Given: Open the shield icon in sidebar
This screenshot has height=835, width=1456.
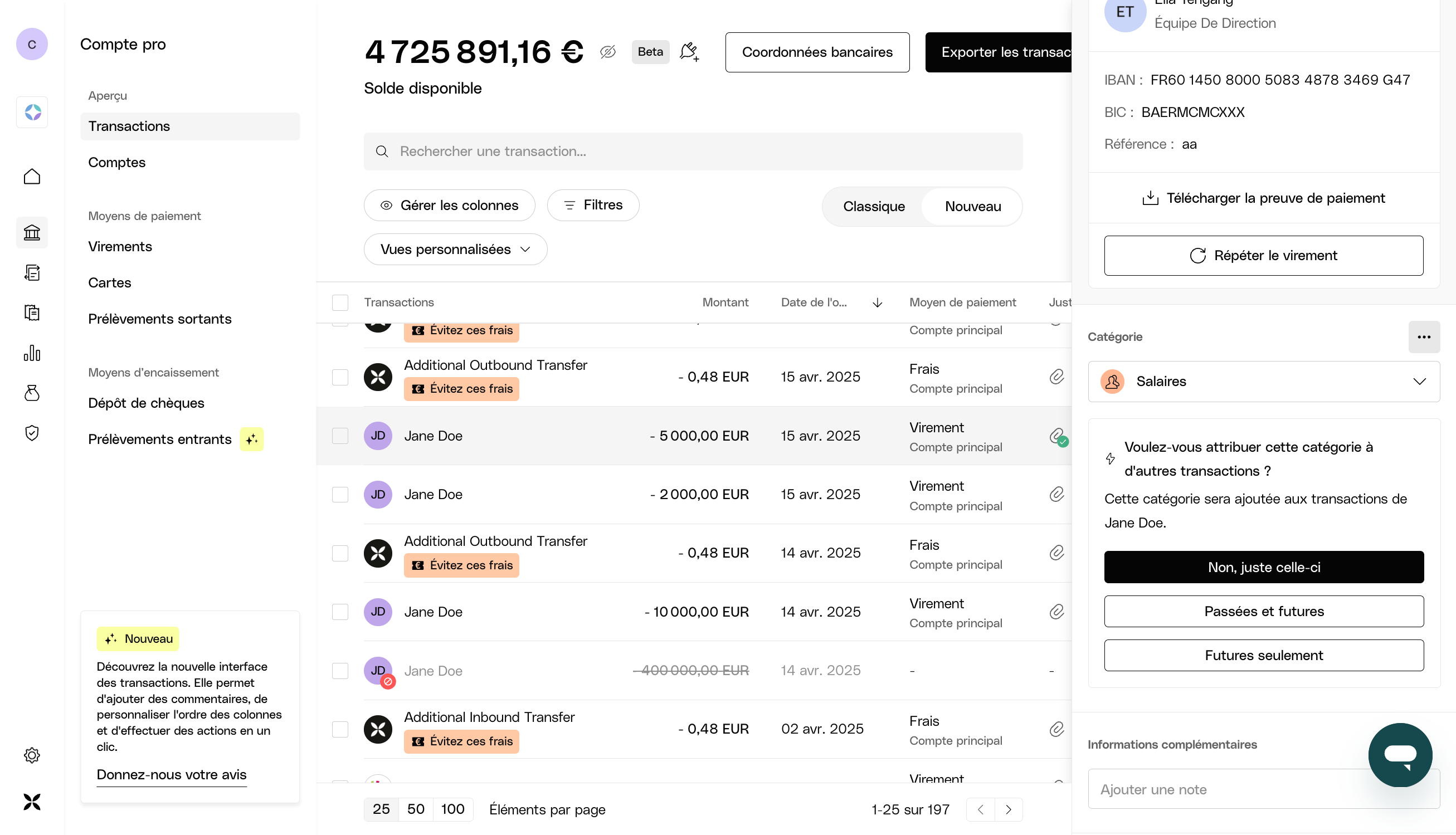Looking at the screenshot, I should pyautogui.click(x=32, y=432).
